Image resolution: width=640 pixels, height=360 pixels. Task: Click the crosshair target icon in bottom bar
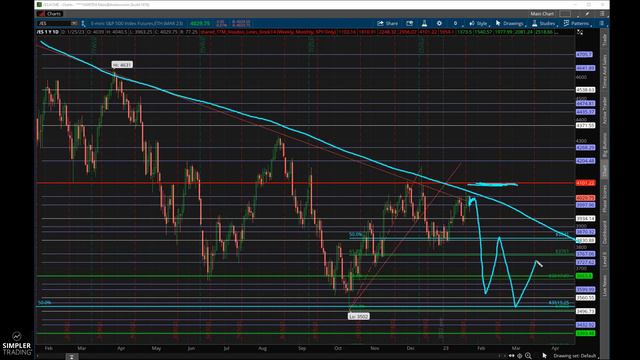(x=520, y=356)
